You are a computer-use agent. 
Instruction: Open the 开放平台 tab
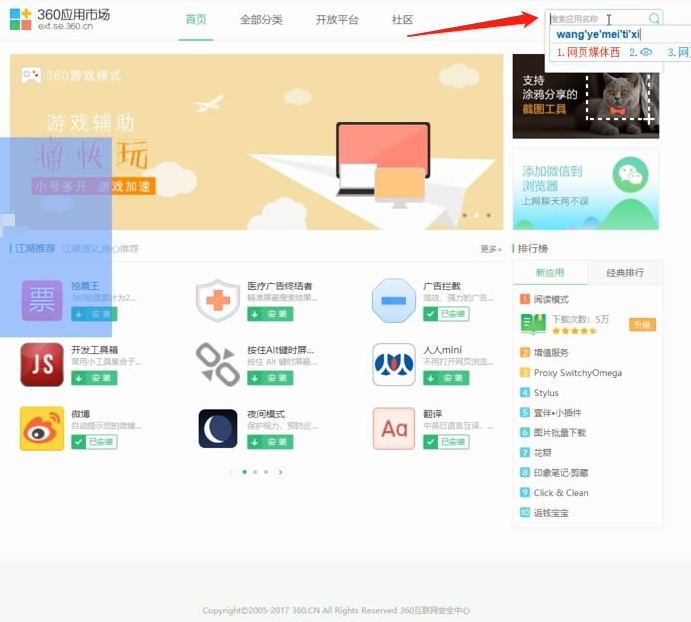click(x=337, y=19)
